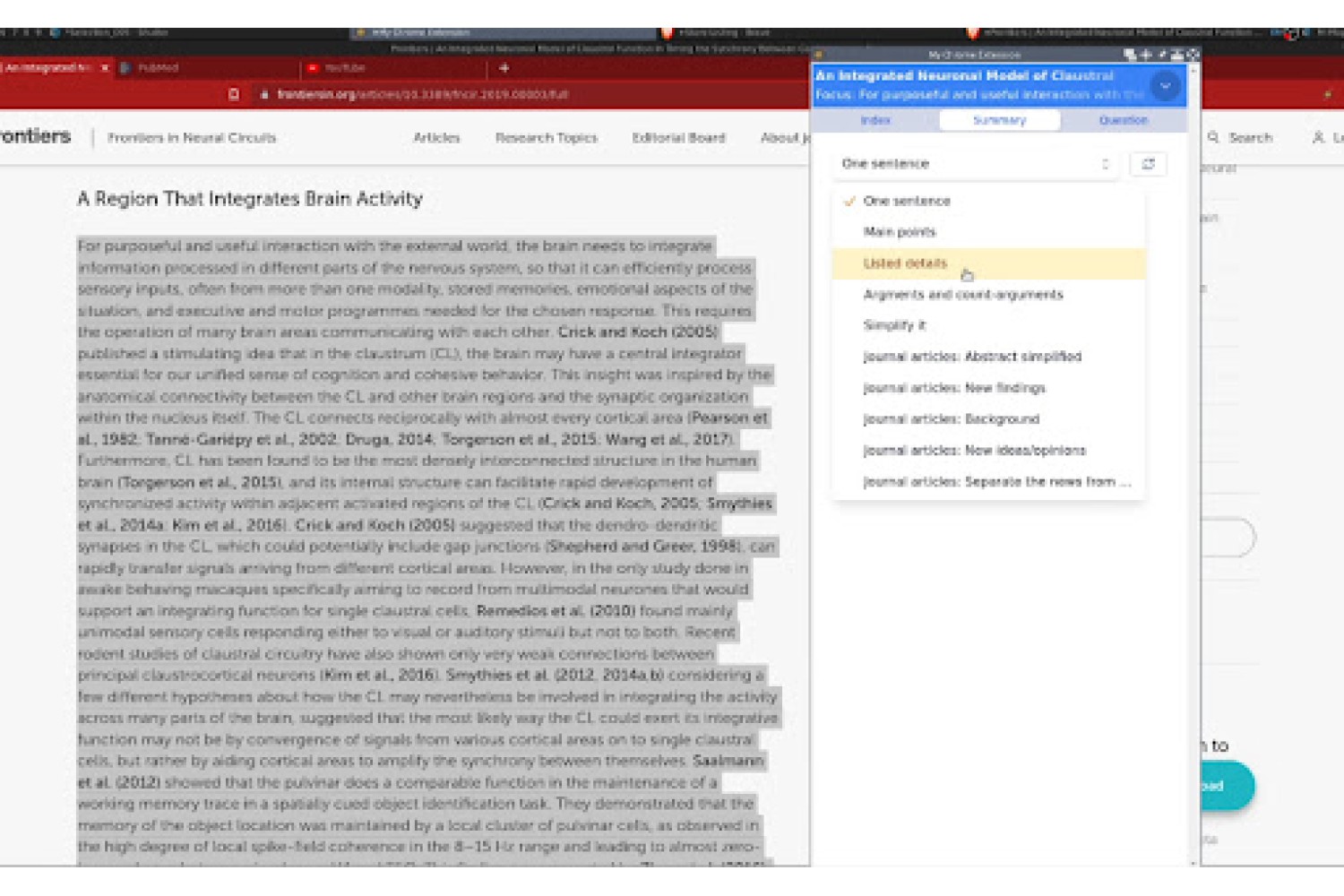Click the extension window plus titlebar icon

point(1146,55)
